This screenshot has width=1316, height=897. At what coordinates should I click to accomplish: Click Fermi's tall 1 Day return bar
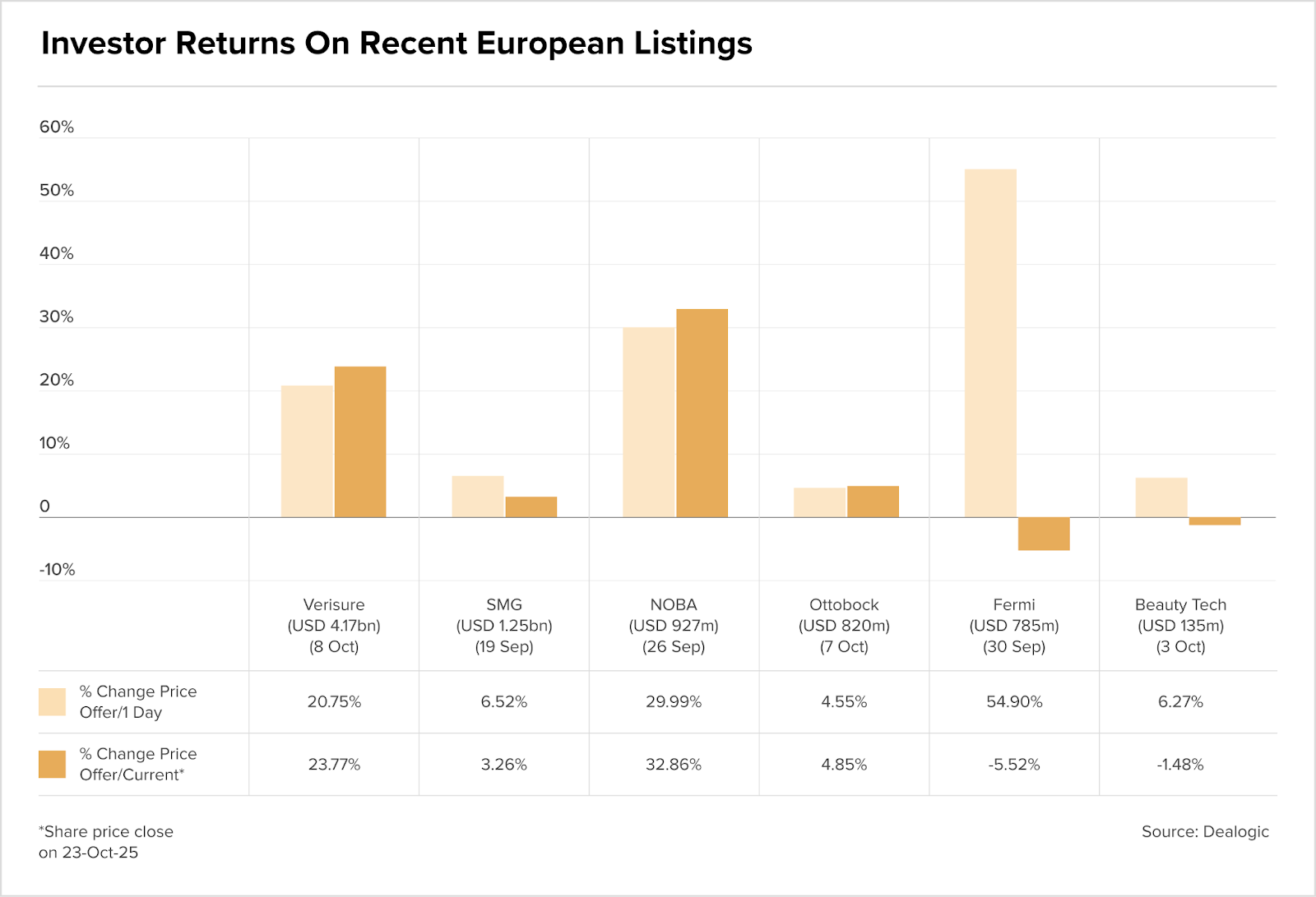[990, 343]
